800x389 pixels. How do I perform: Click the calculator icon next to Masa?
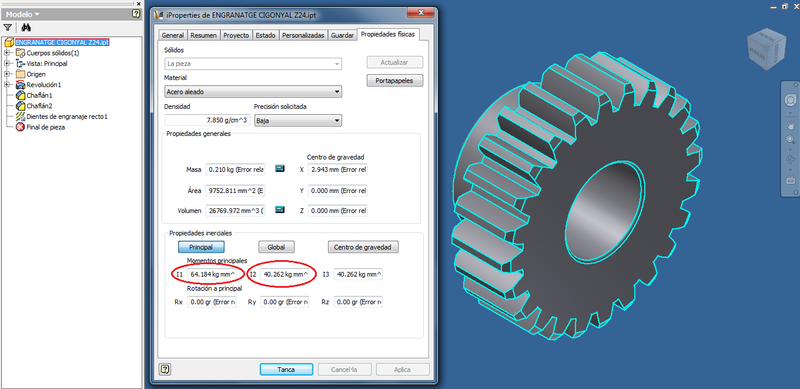(280, 168)
